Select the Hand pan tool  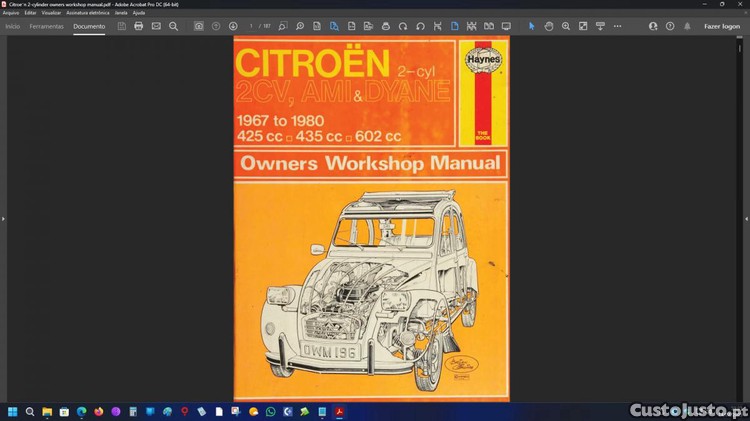tap(549, 26)
